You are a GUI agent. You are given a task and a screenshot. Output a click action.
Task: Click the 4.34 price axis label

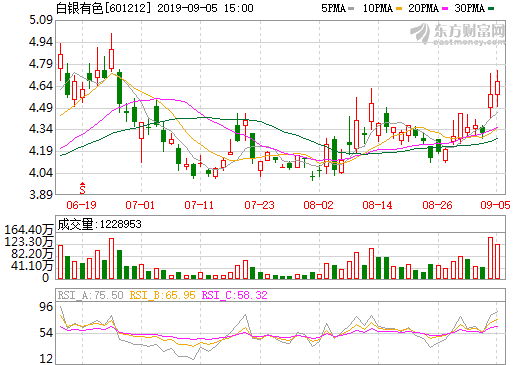(x=41, y=129)
